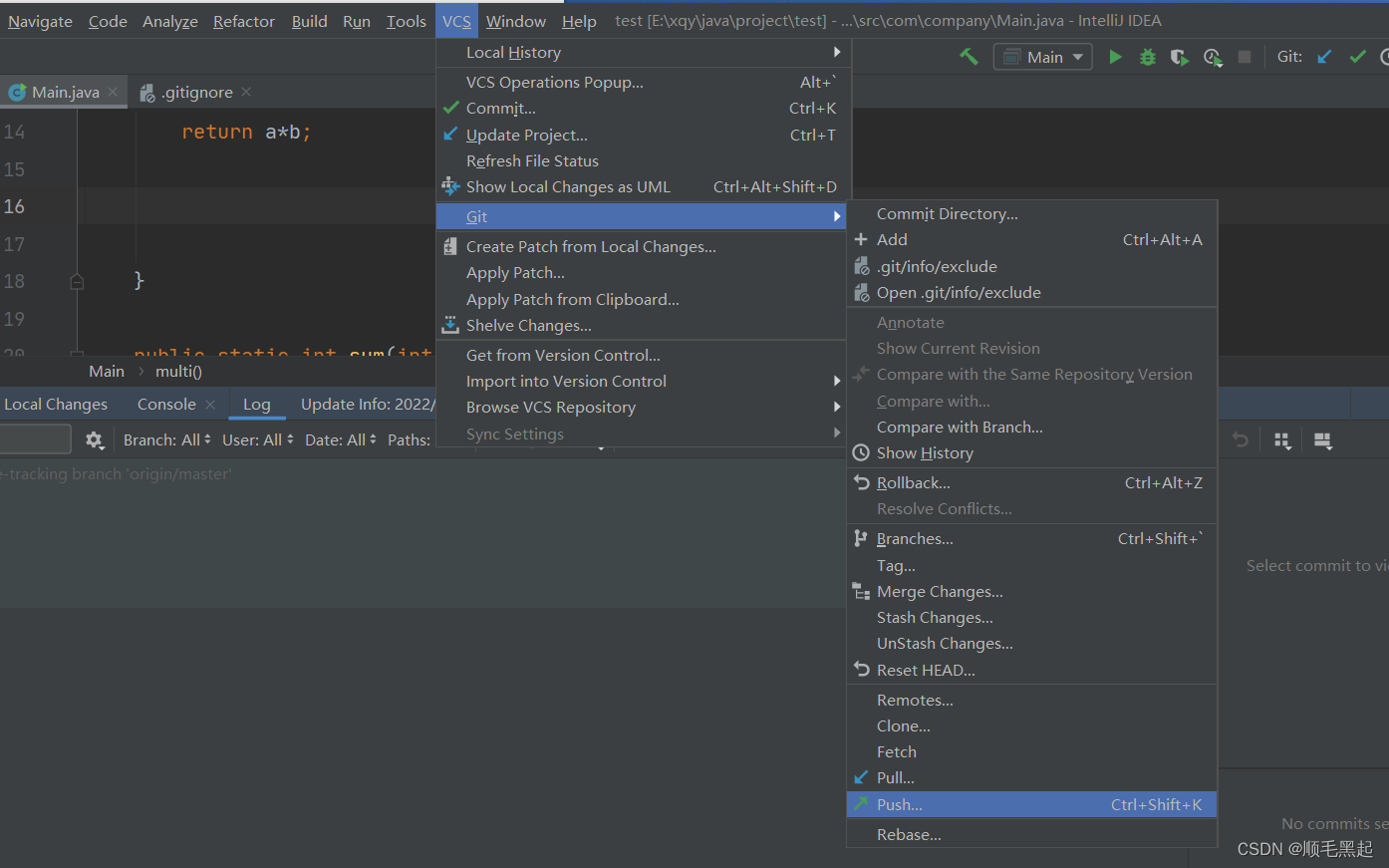This screenshot has height=868, width=1389.
Task: Select Rollback... in Git submenu
Action: 1031,482
